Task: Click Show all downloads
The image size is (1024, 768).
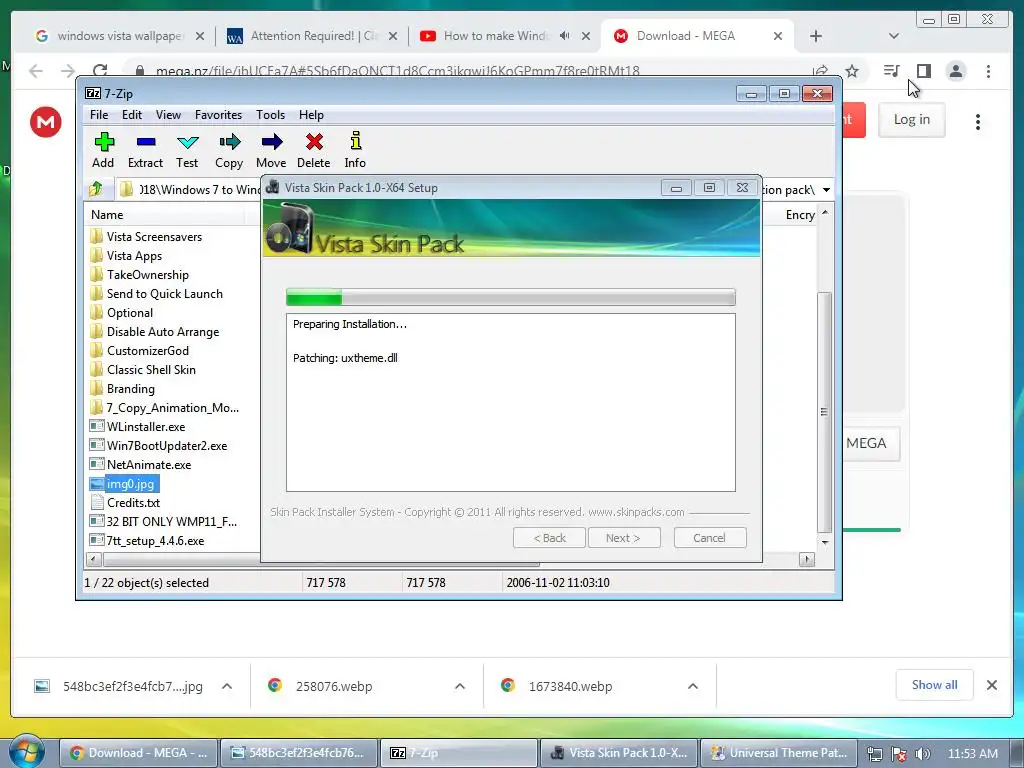Action: coord(935,685)
